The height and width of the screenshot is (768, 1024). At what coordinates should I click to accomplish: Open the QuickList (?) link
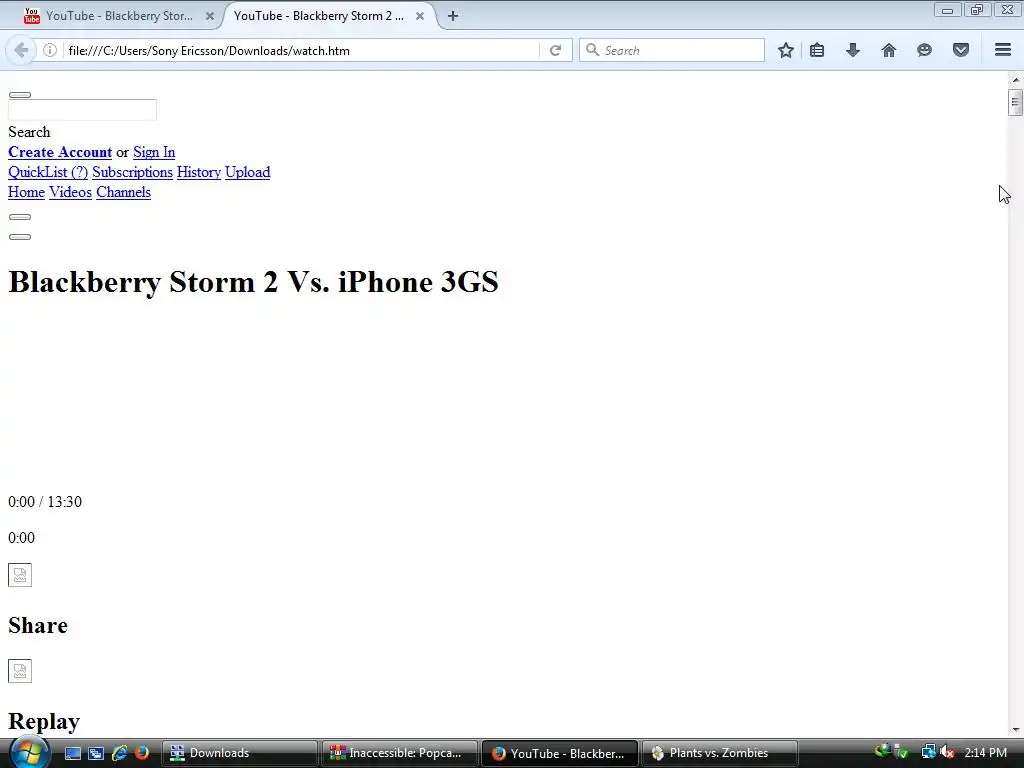(48, 172)
